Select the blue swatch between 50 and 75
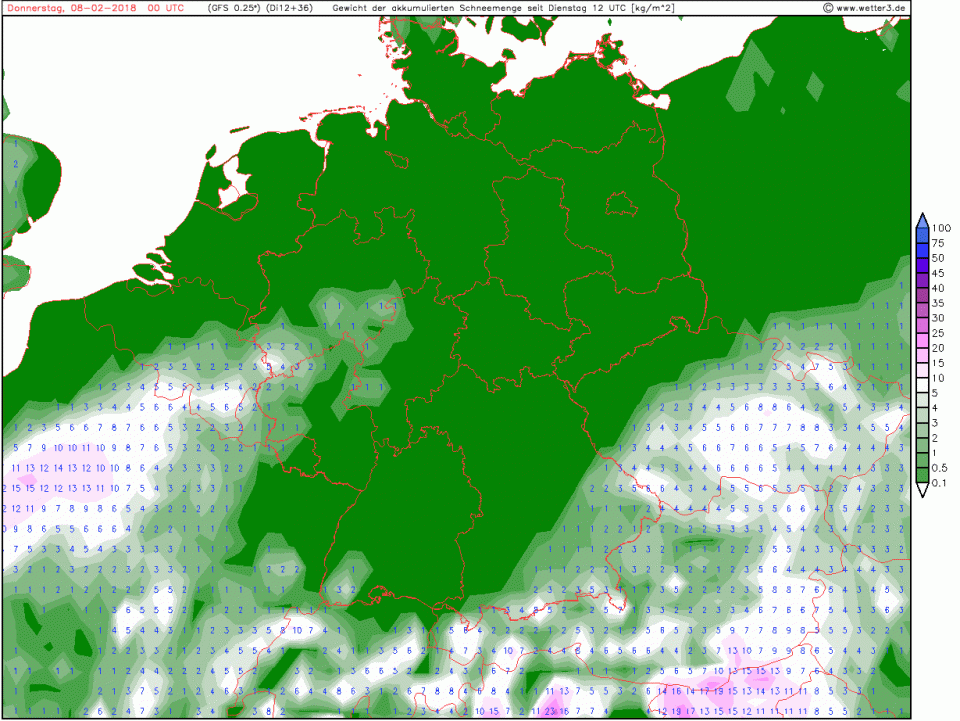Screen dimensions: 960x721 [x=921, y=250]
